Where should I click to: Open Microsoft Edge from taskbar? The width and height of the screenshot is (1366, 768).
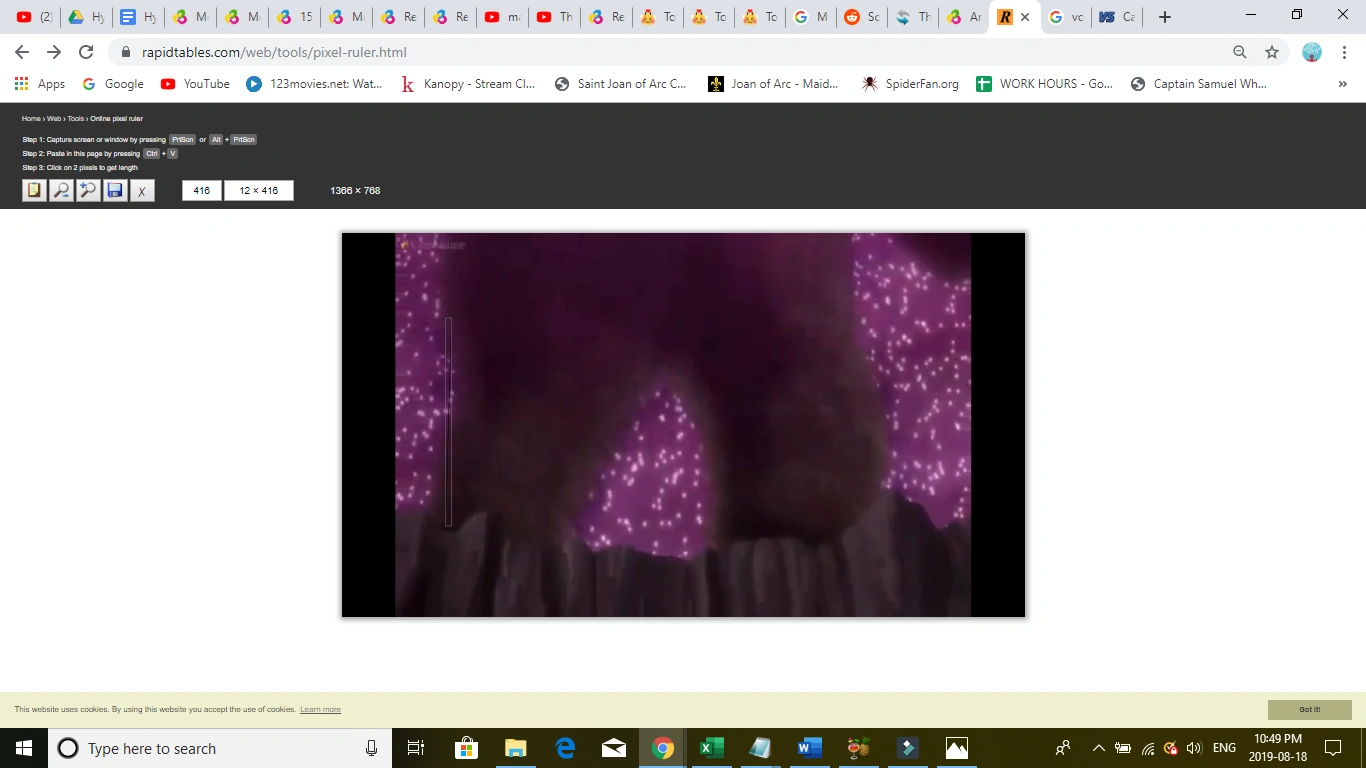(x=564, y=748)
